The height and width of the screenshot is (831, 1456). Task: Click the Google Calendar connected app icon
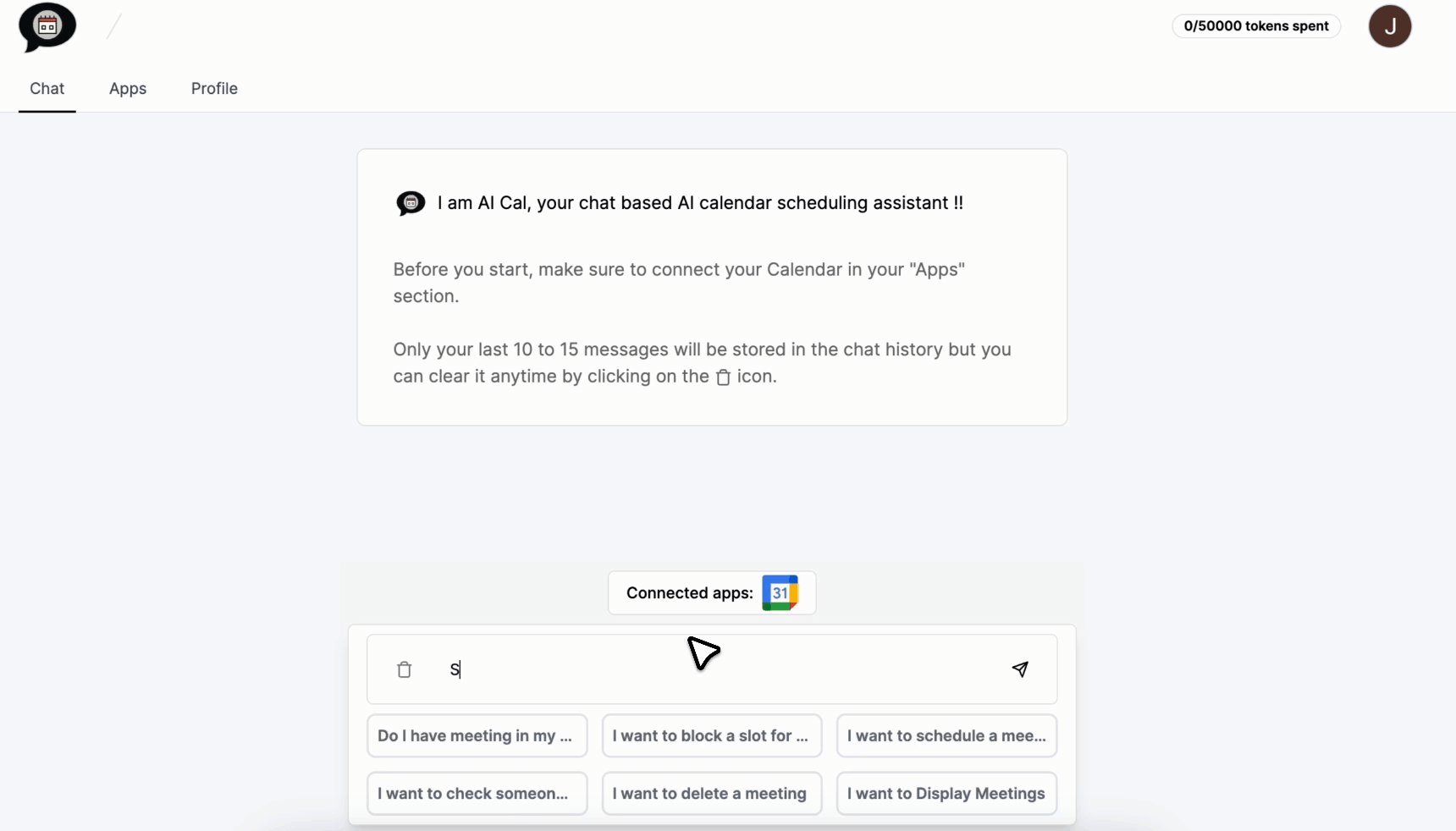tap(780, 593)
